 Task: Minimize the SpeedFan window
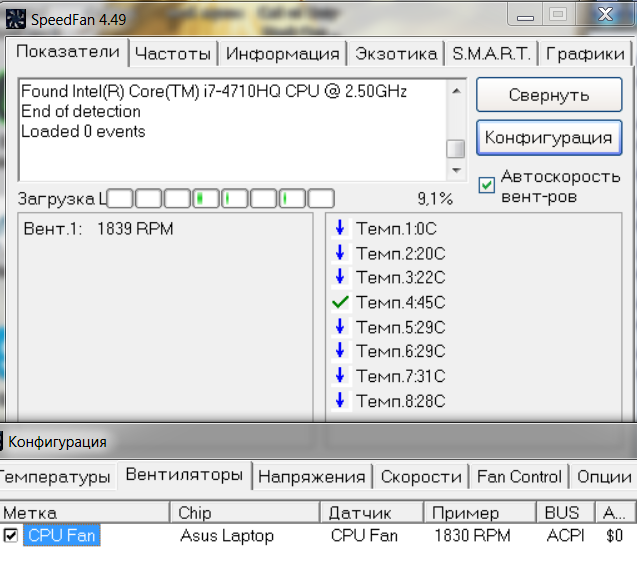tap(525, 15)
